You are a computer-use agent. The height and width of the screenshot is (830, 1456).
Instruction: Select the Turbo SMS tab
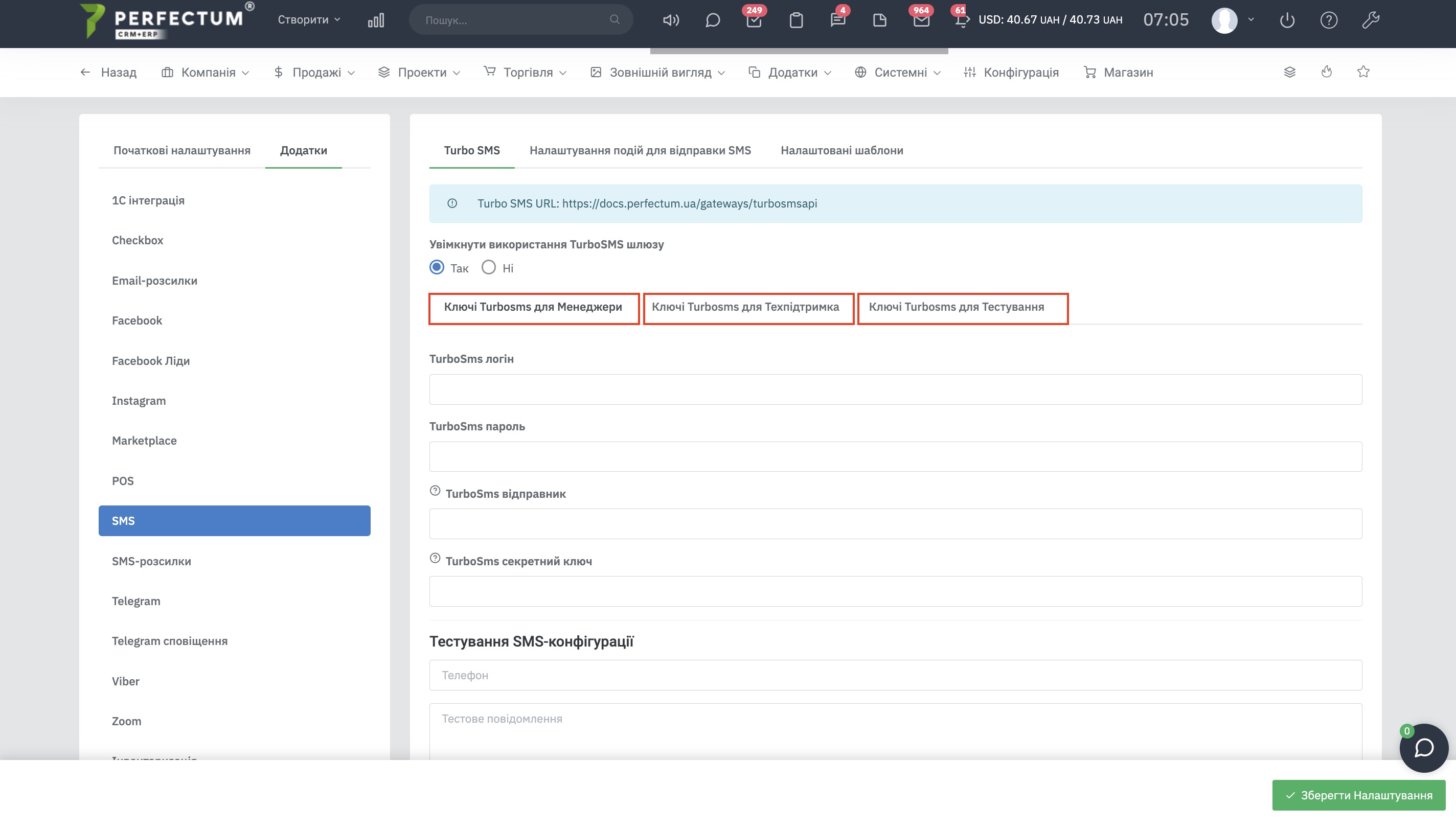[x=471, y=150]
